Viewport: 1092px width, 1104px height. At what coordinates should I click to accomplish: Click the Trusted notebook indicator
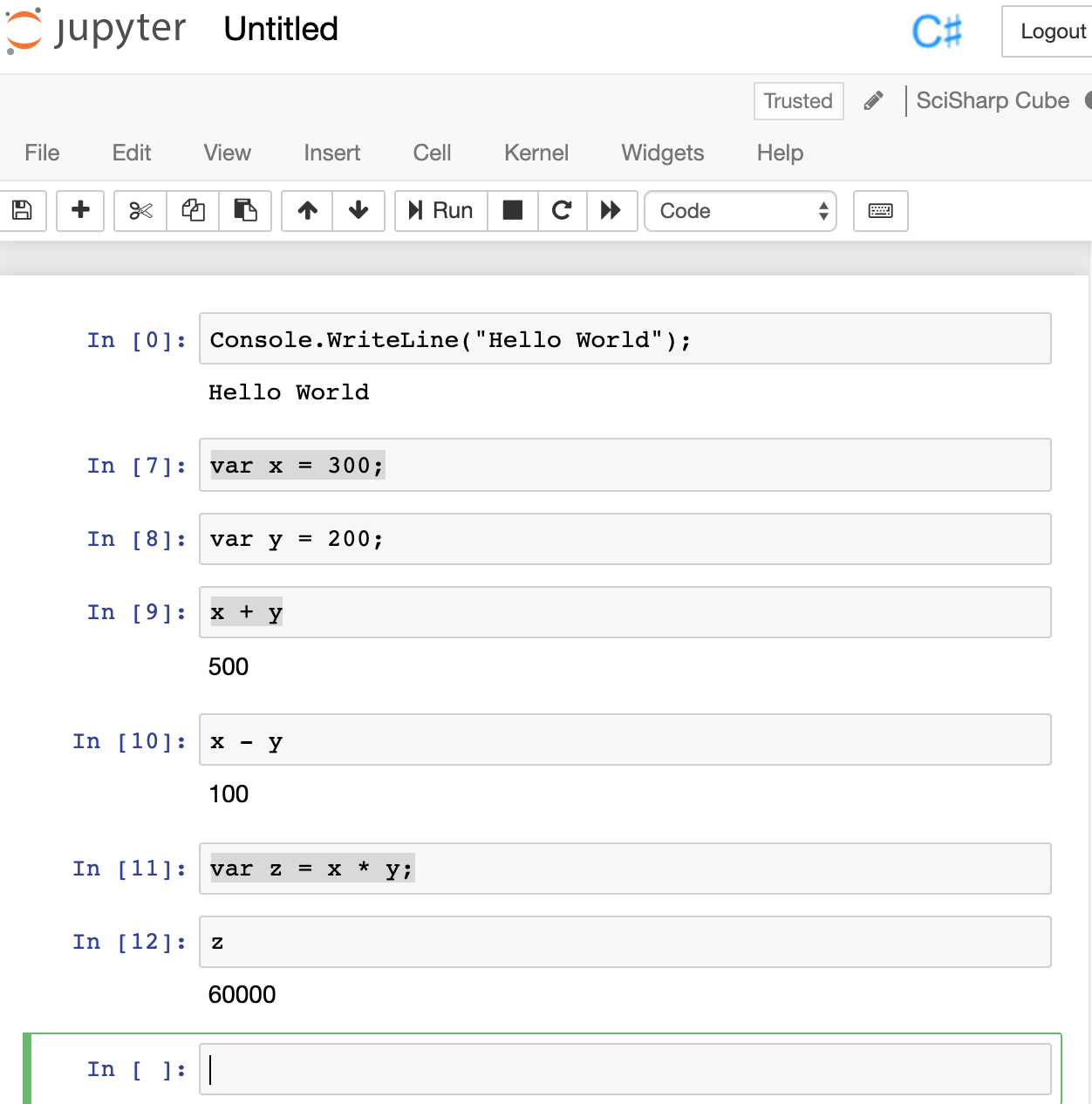click(x=797, y=101)
